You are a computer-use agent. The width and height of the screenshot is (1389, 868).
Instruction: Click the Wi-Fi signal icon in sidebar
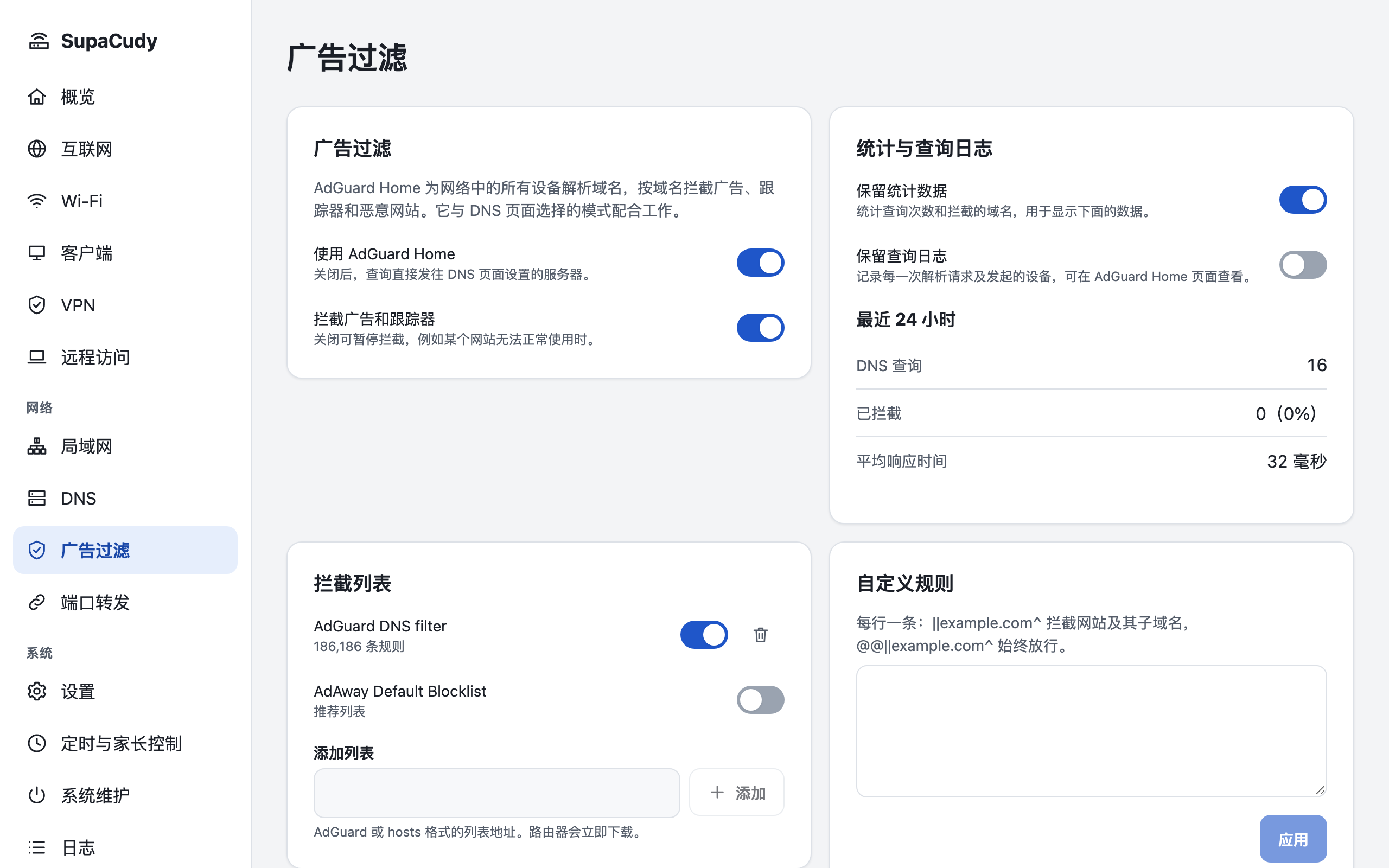point(37,201)
